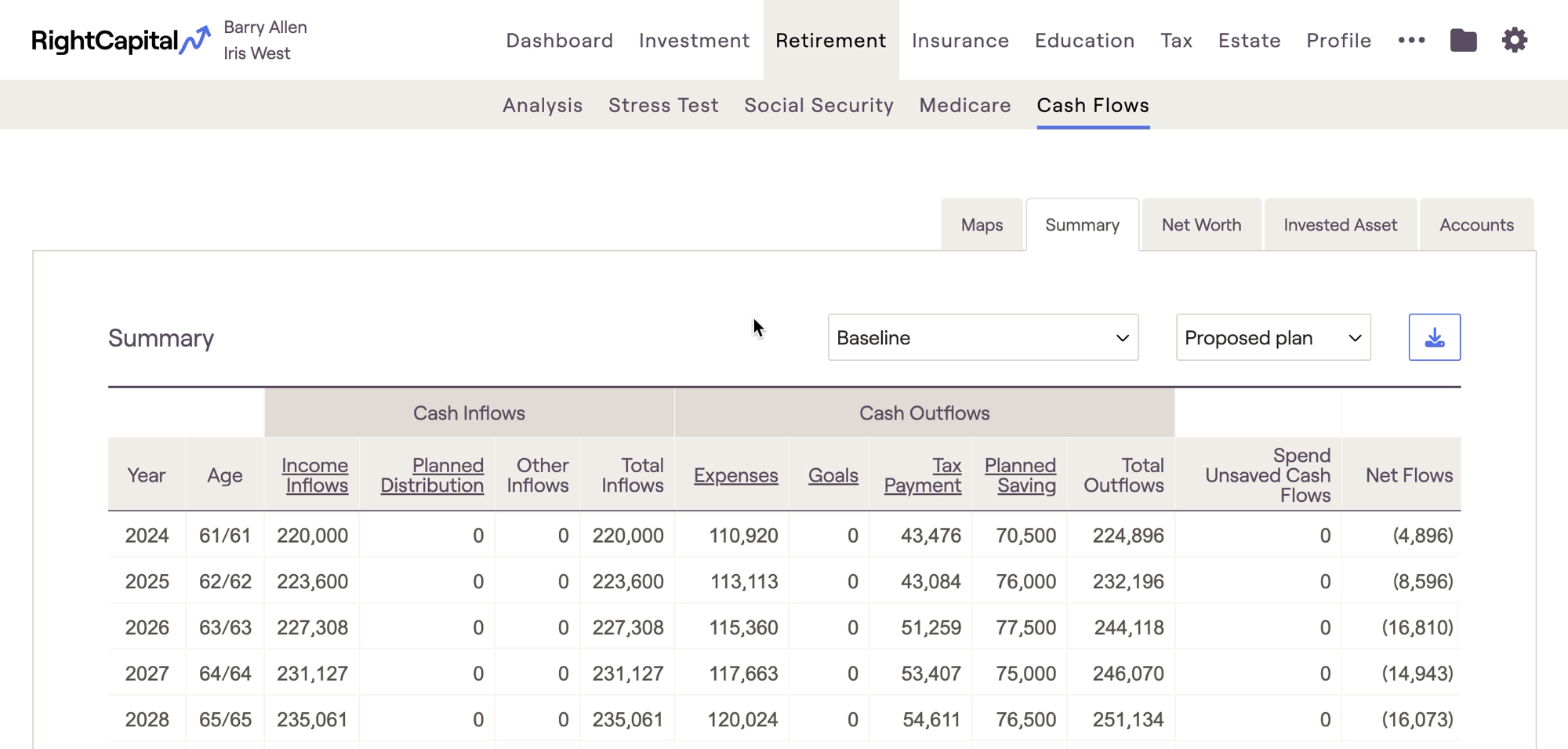
Task: Click the 223,600 income inflows value
Action: pyautogui.click(x=312, y=582)
